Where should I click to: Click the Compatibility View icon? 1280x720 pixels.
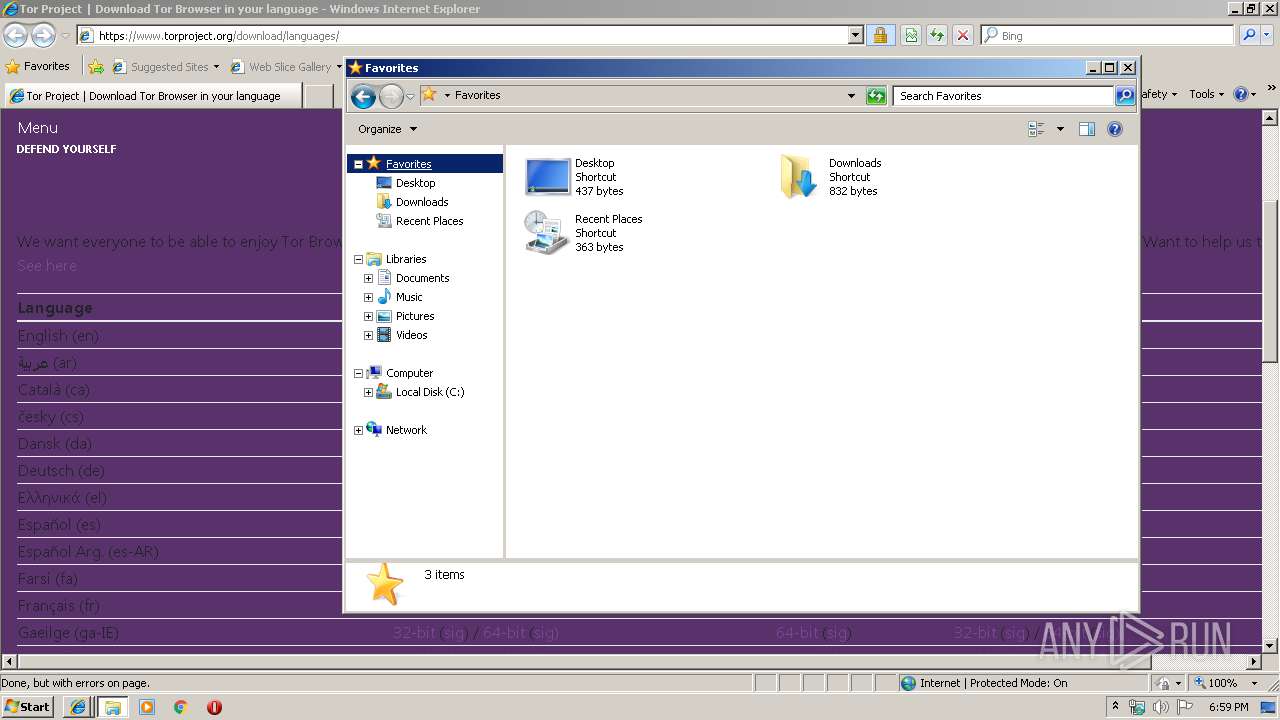coord(911,35)
